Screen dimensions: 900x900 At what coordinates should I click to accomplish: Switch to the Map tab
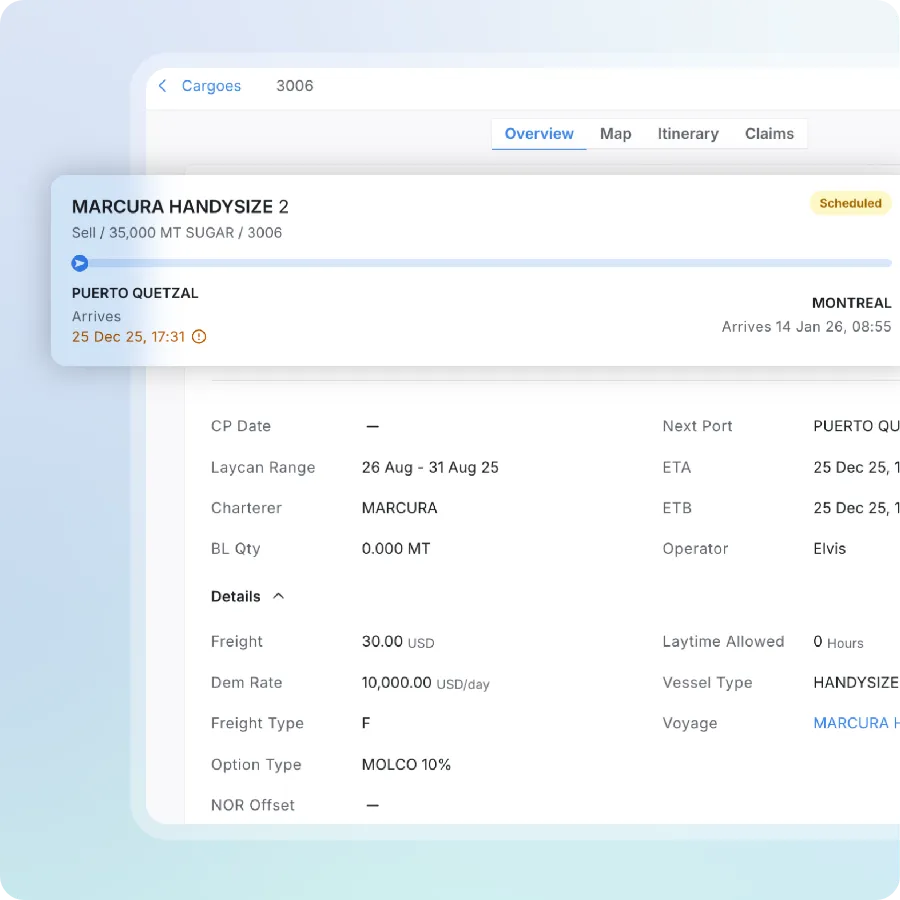tap(615, 133)
